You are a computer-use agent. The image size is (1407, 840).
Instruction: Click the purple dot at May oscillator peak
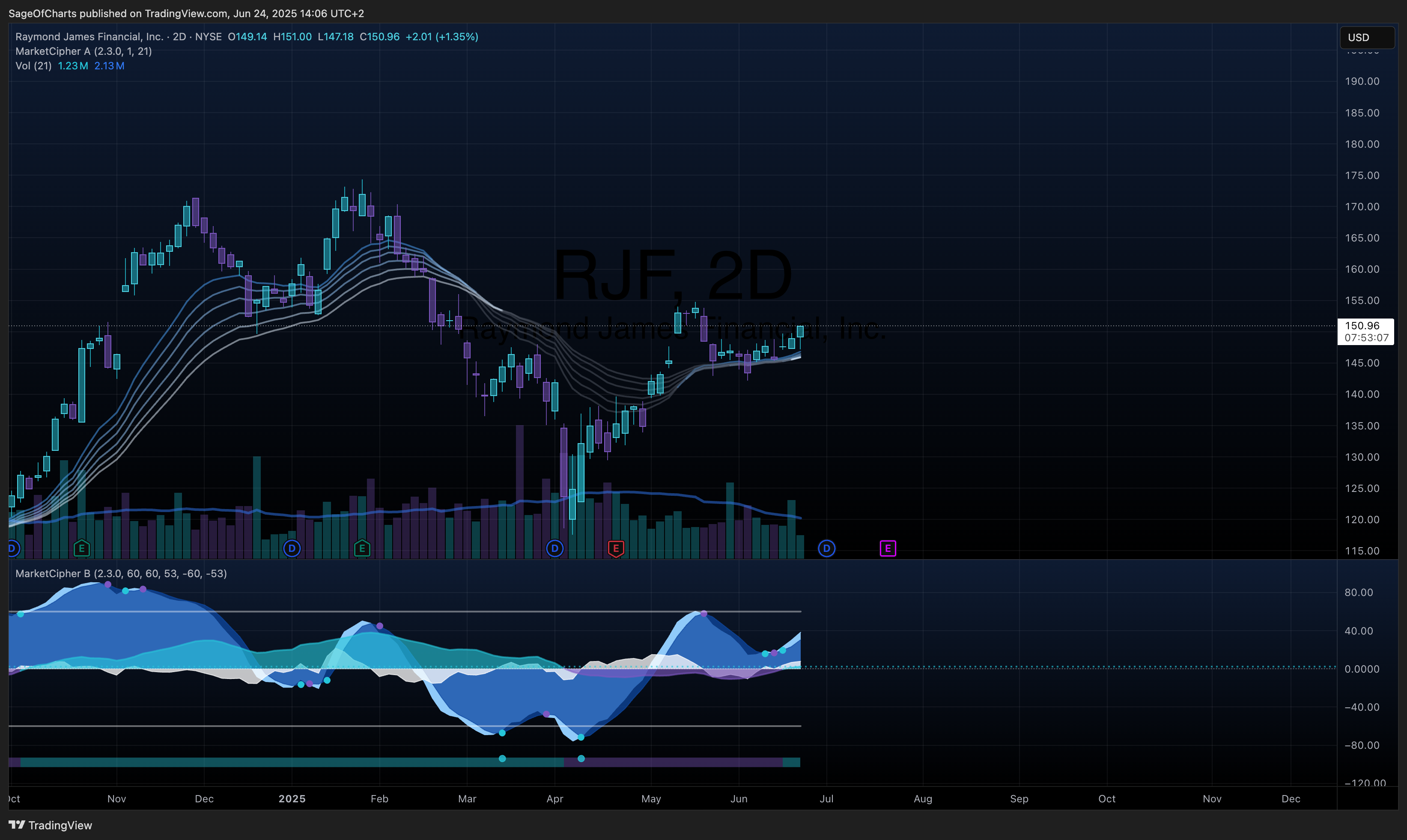(703, 614)
